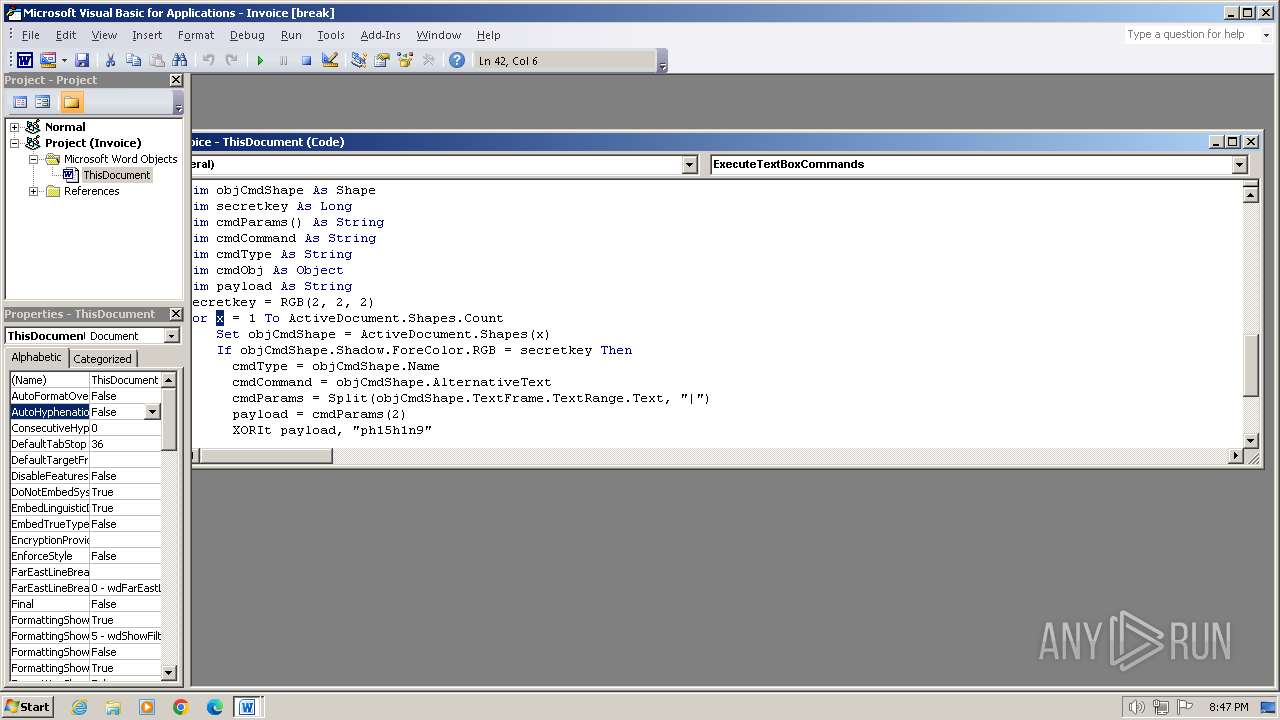The height and width of the screenshot is (720, 1280).
Task: Open the Windows Start menu
Action: tap(27, 707)
